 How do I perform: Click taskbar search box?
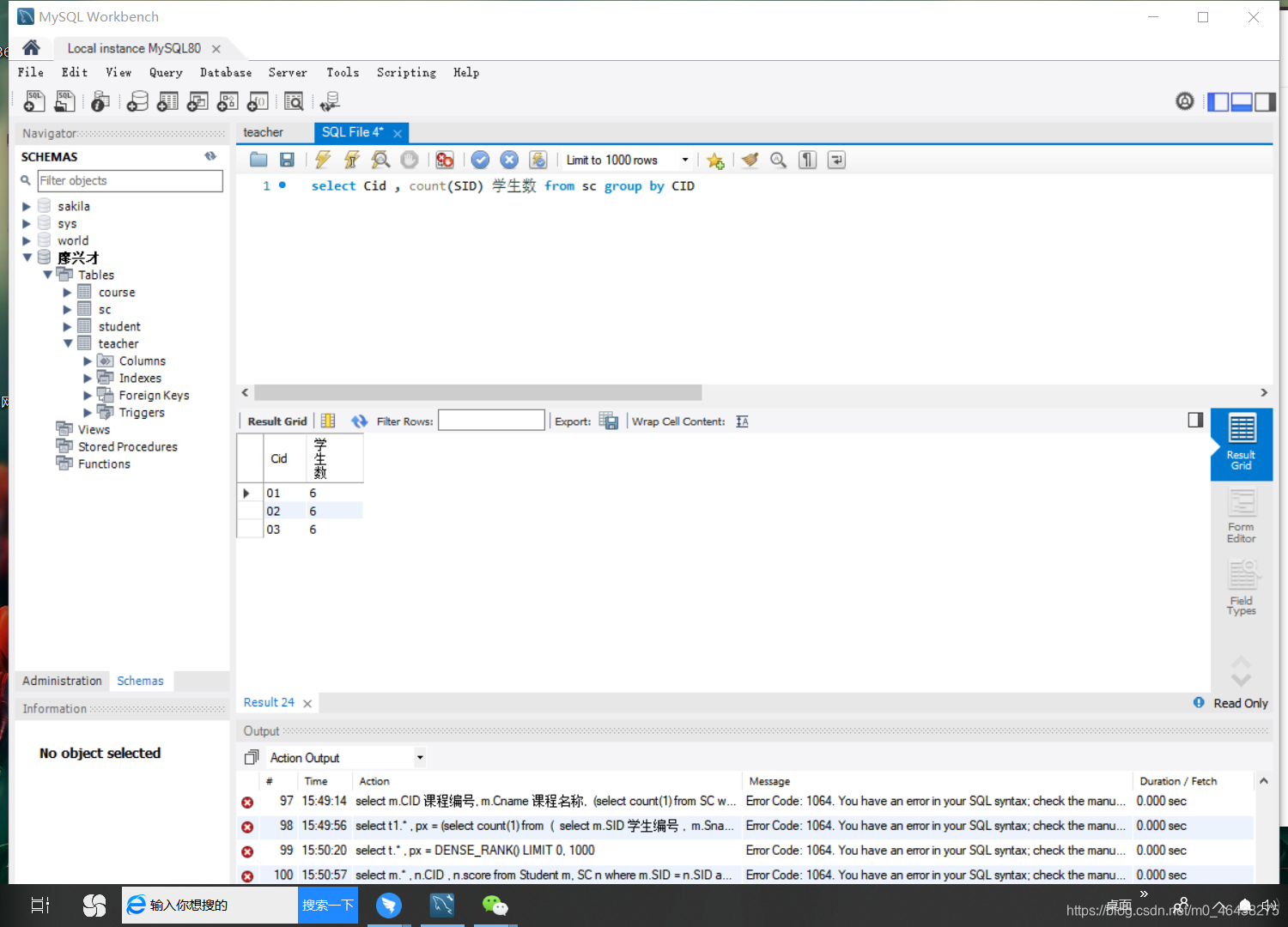(210, 906)
